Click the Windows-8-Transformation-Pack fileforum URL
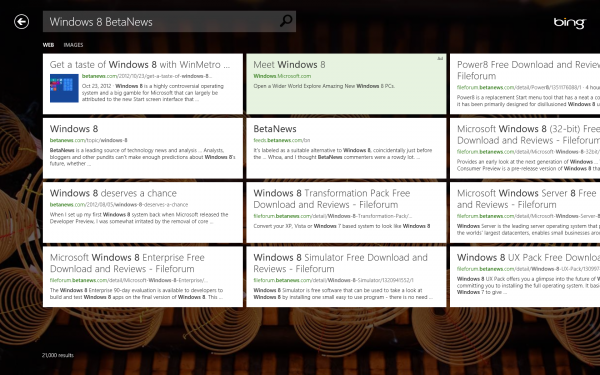This screenshot has width=600, height=375. point(333,216)
